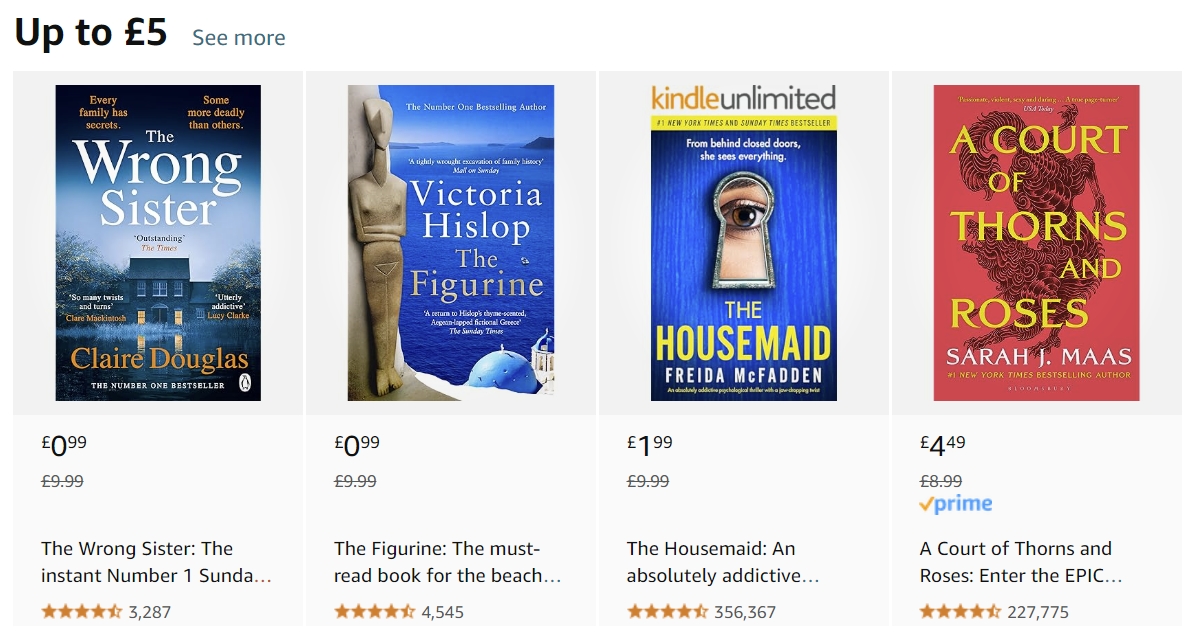The image size is (1190, 632).
Task: View A Court of Thorns and Roses cover
Action: pyautogui.click(x=1036, y=243)
